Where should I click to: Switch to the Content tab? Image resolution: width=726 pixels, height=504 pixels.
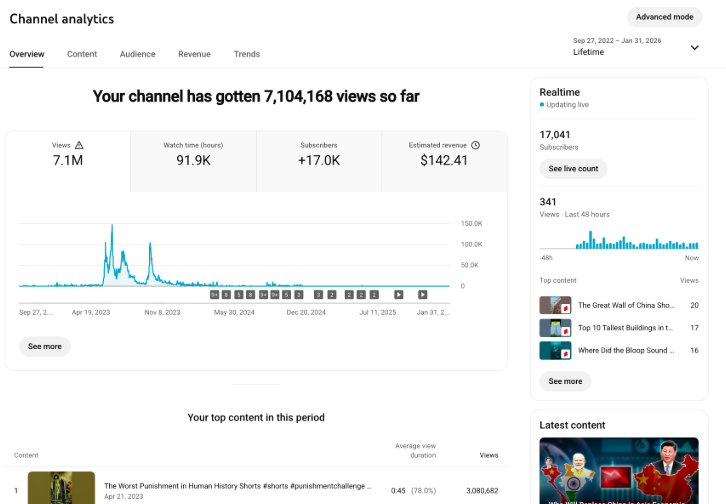pos(82,54)
